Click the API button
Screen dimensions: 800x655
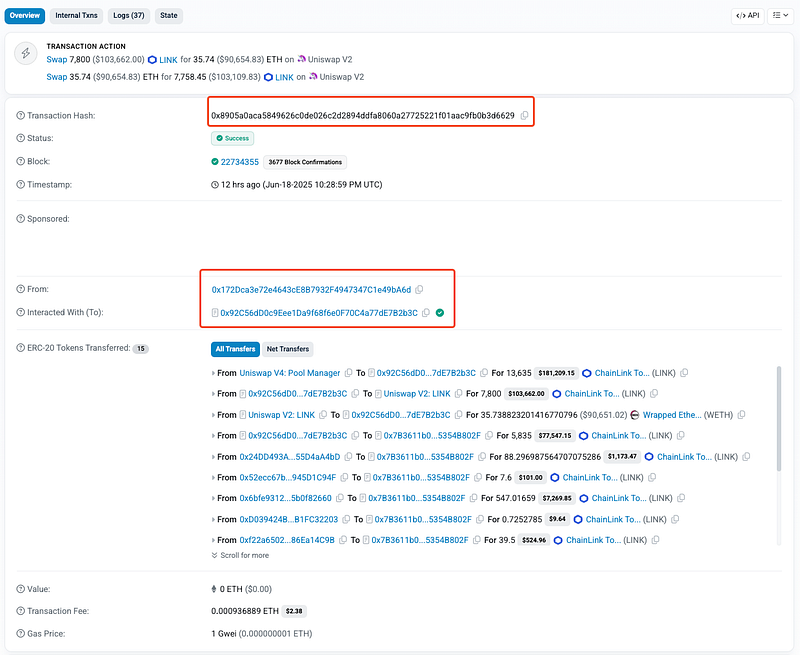747,16
